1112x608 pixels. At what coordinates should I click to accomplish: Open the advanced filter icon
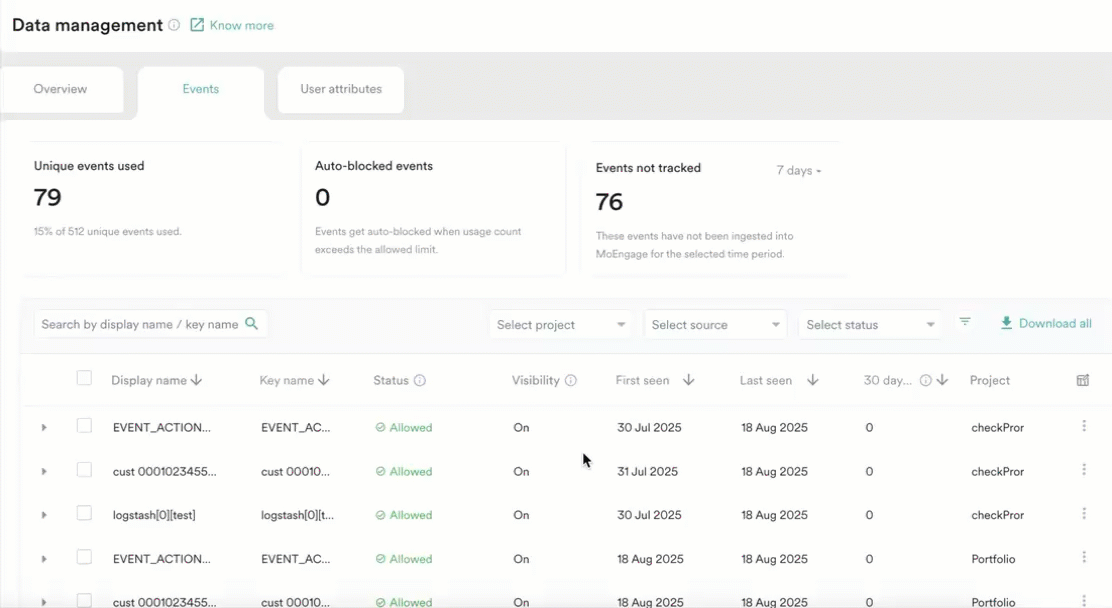tap(964, 322)
